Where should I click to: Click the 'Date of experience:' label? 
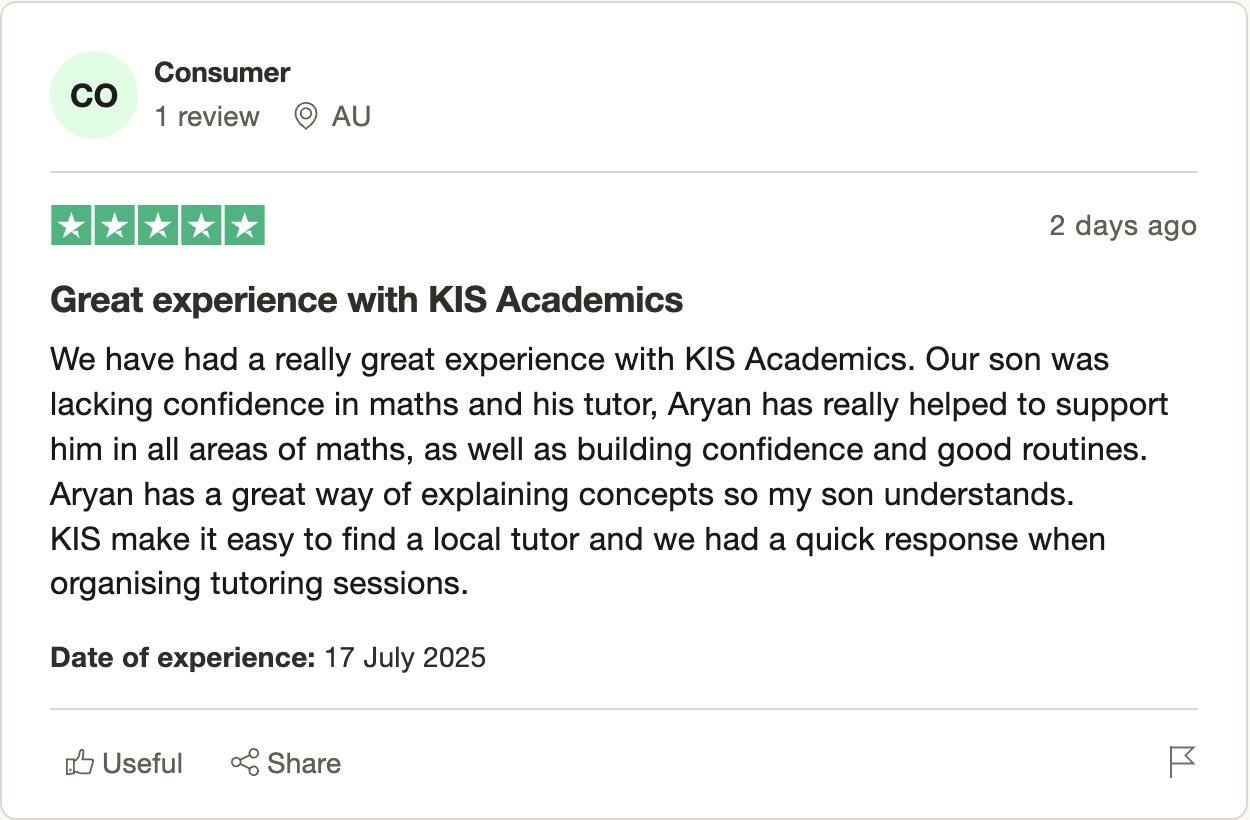pyautogui.click(x=183, y=658)
